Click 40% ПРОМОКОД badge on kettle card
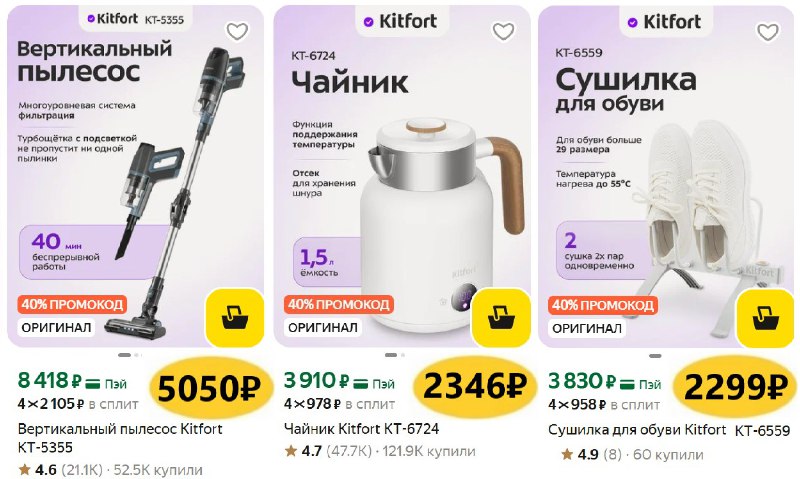 pos(339,305)
